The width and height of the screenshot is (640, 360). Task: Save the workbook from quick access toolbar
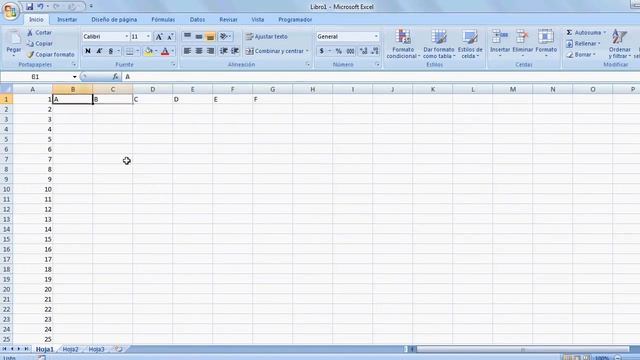(x=29, y=7)
